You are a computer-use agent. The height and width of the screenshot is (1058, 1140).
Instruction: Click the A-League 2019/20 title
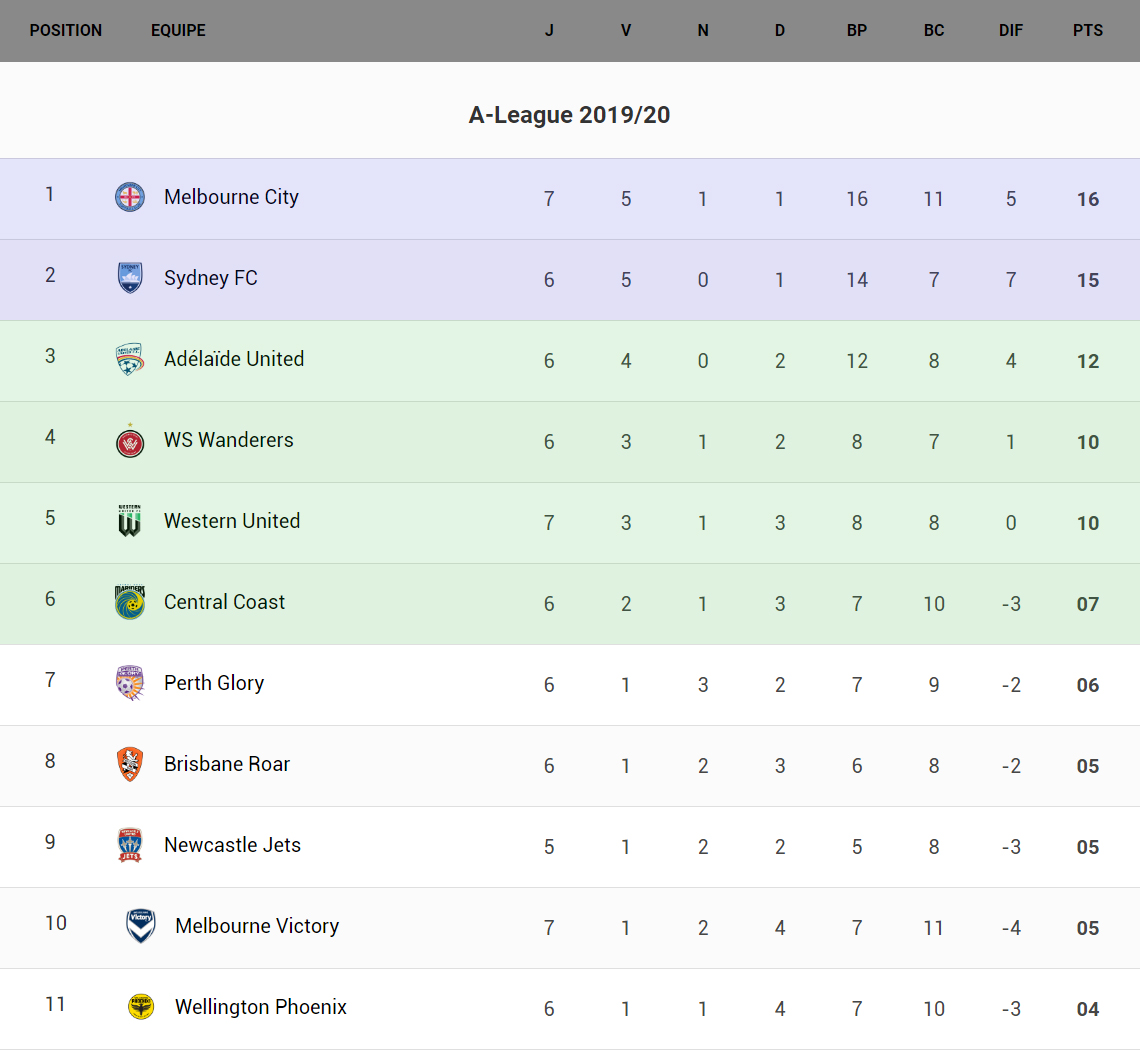569,115
